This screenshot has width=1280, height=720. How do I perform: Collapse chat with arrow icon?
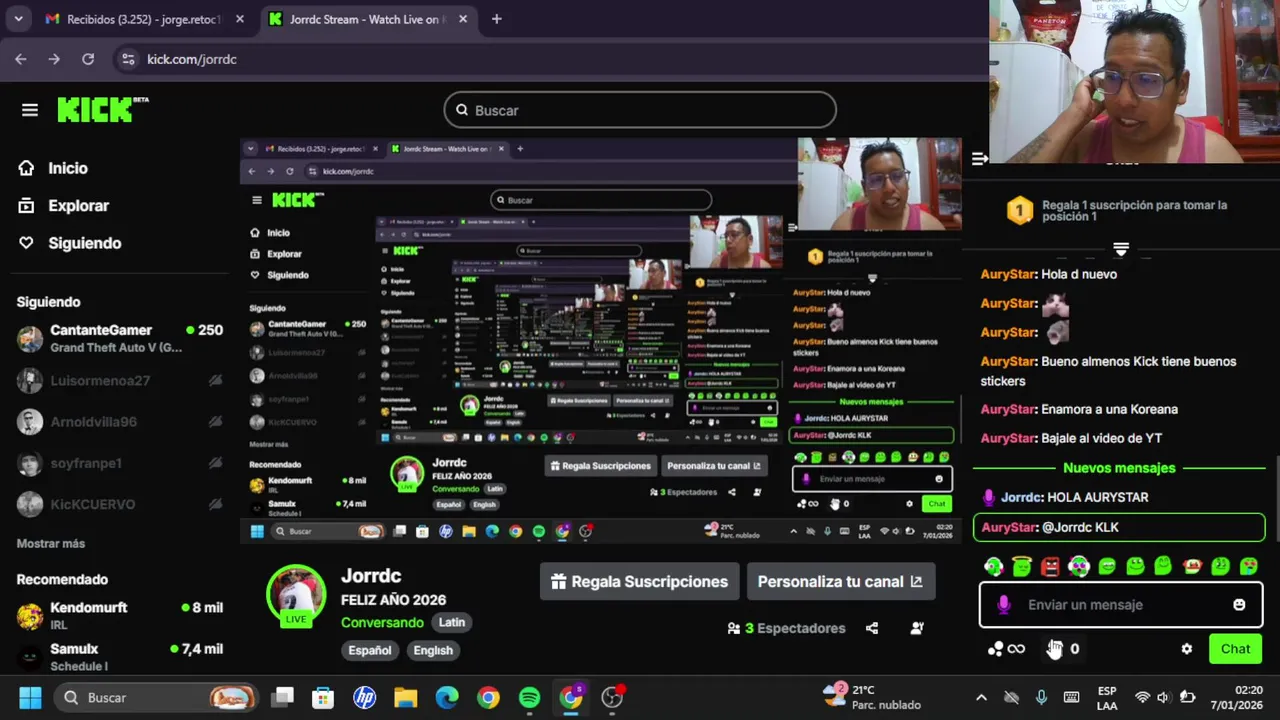[980, 159]
